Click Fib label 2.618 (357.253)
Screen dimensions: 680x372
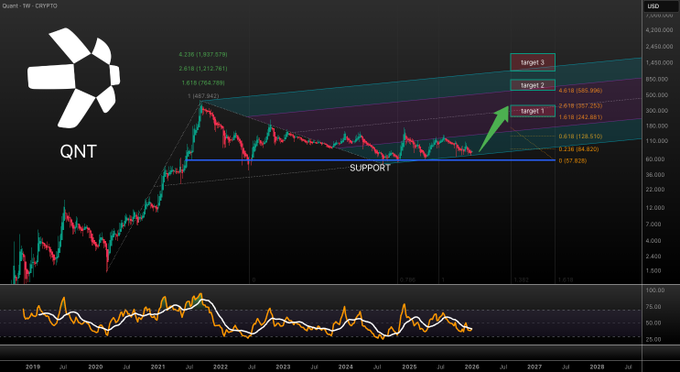click(580, 106)
